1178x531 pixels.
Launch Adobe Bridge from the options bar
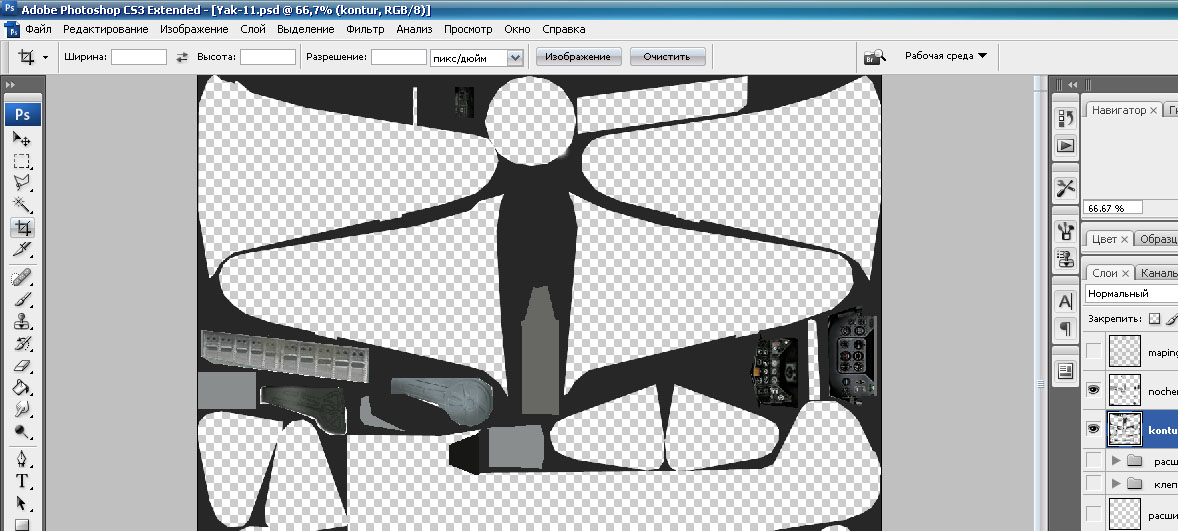tap(875, 57)
